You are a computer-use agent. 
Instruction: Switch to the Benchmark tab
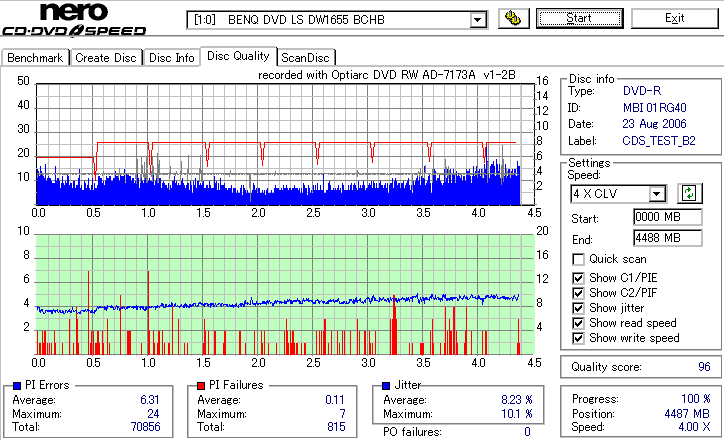35,58
